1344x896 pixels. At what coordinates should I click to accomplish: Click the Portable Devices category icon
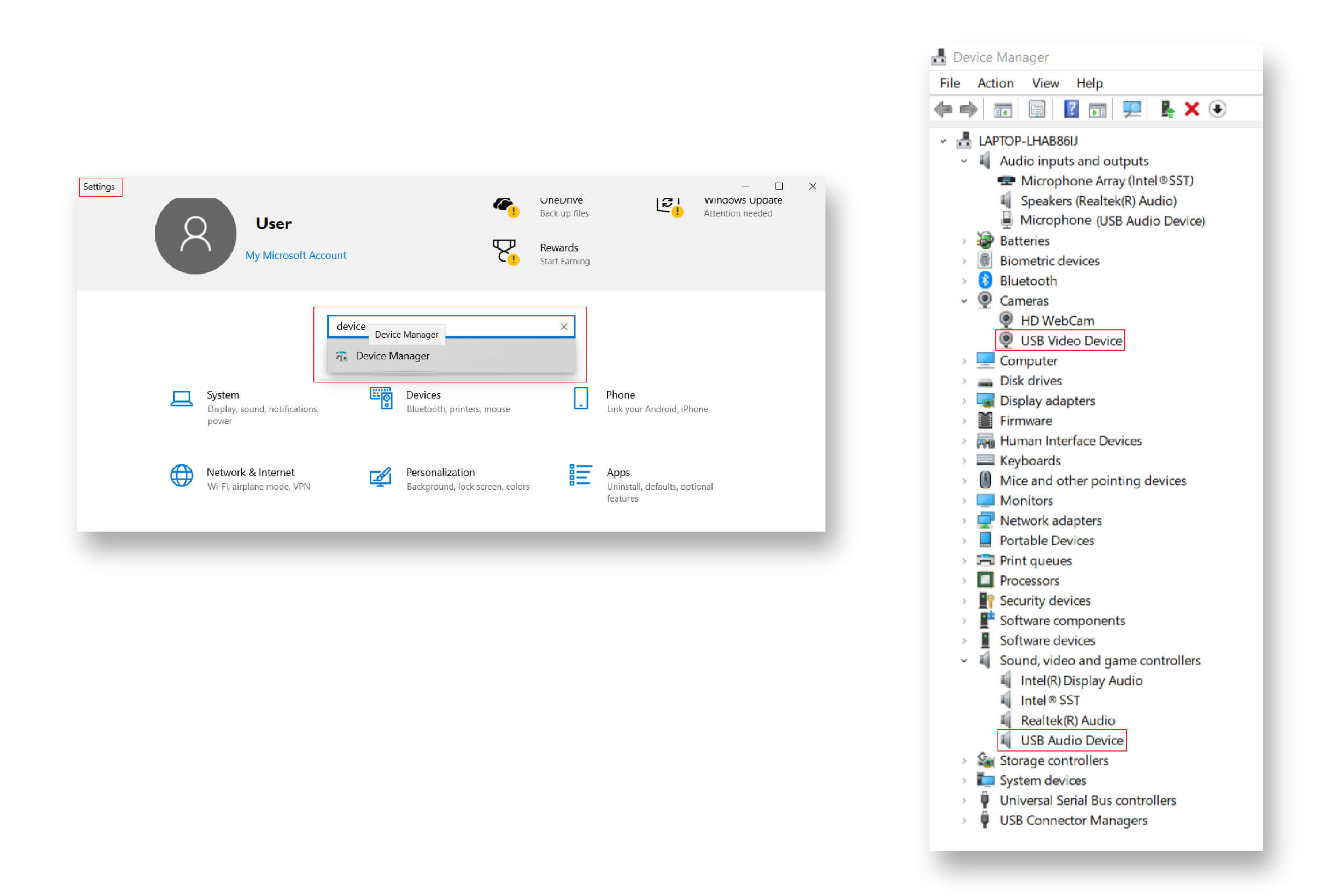pyautogui.click(x=985, y=540)
